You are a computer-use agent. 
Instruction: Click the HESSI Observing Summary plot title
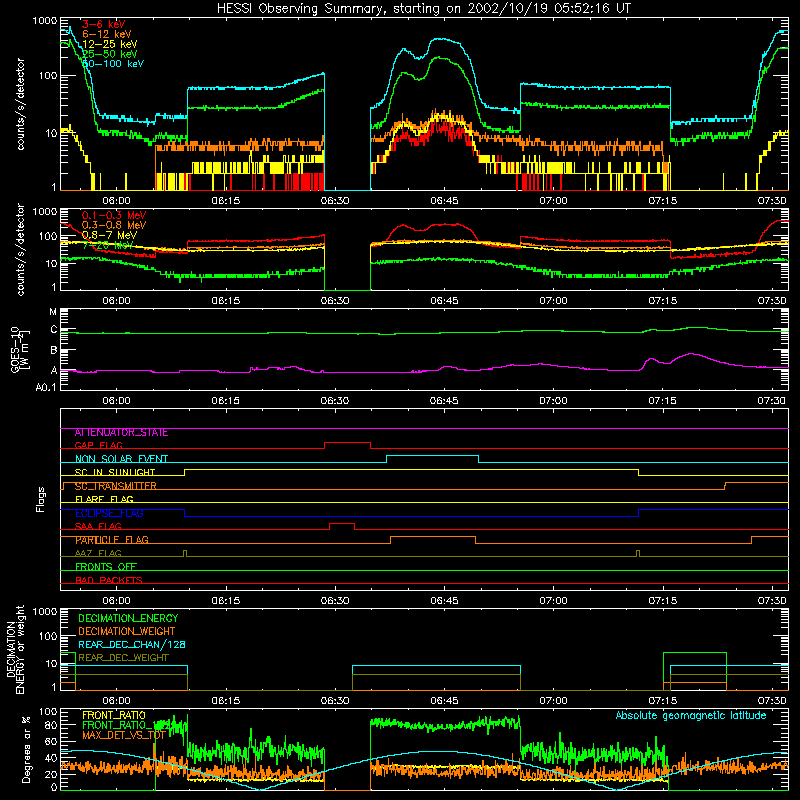click(424, 9)
